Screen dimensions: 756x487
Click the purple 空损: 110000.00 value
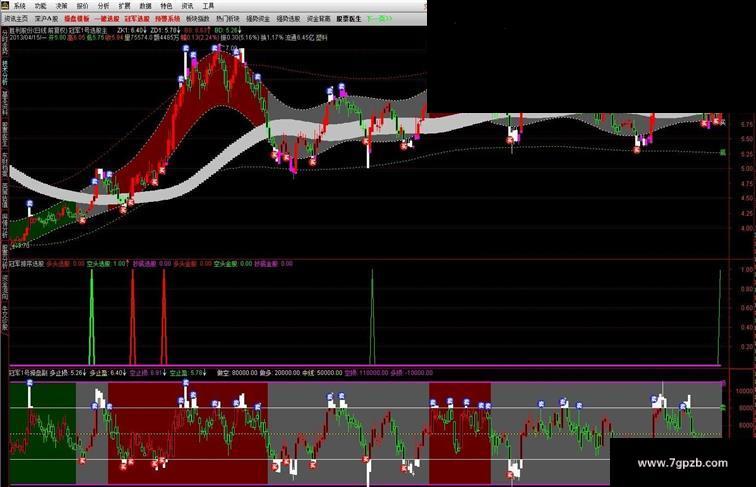[x=367, y=373]
